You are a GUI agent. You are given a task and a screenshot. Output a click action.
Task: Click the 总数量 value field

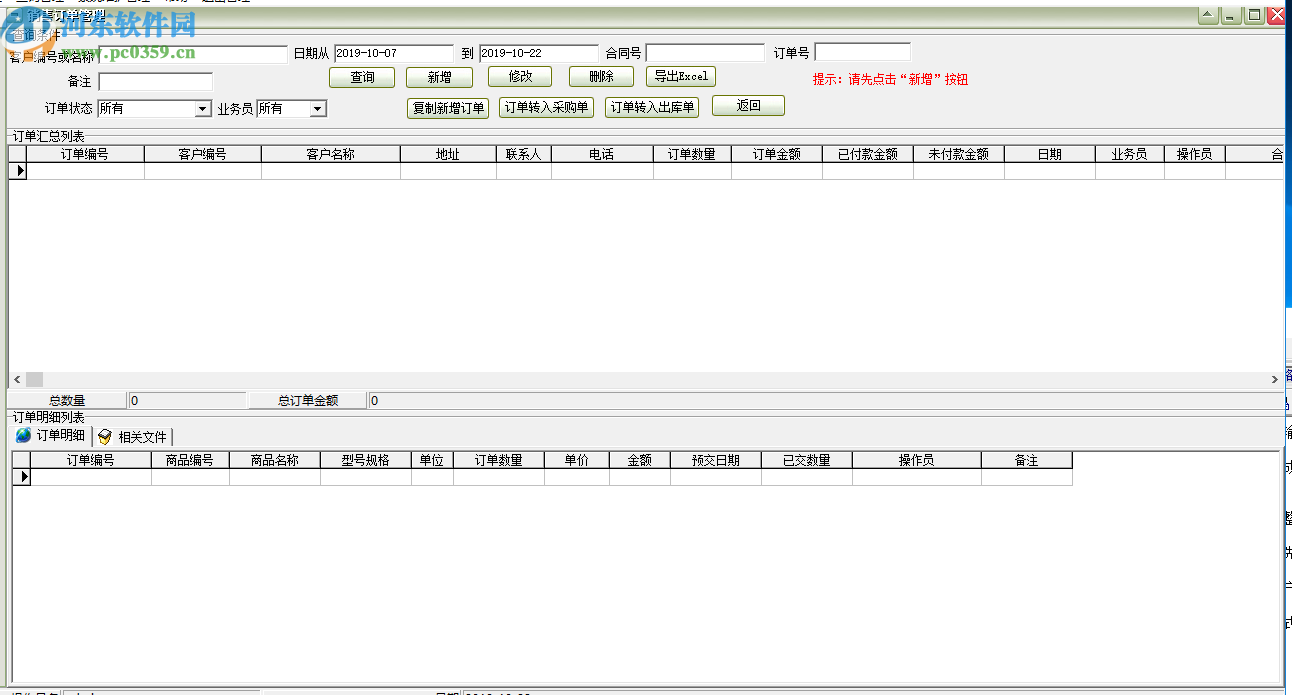[187, 400]
